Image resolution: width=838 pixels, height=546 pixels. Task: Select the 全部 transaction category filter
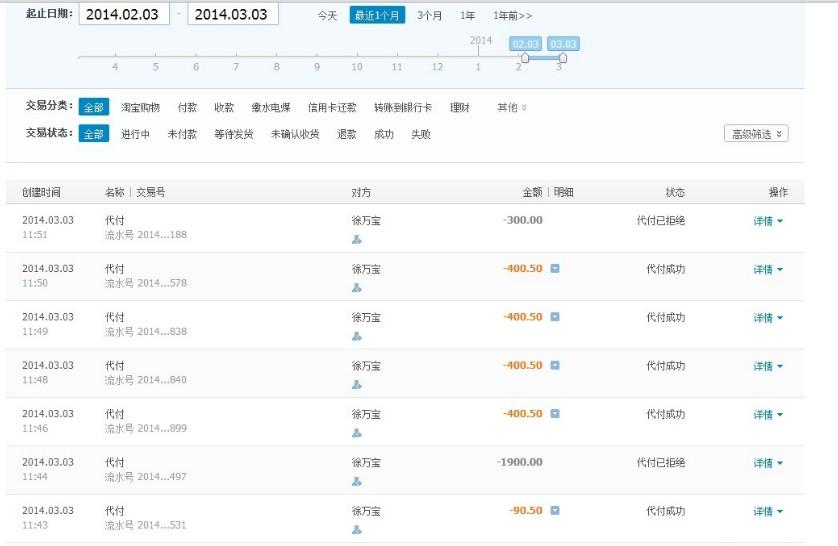tap(93, 107)
